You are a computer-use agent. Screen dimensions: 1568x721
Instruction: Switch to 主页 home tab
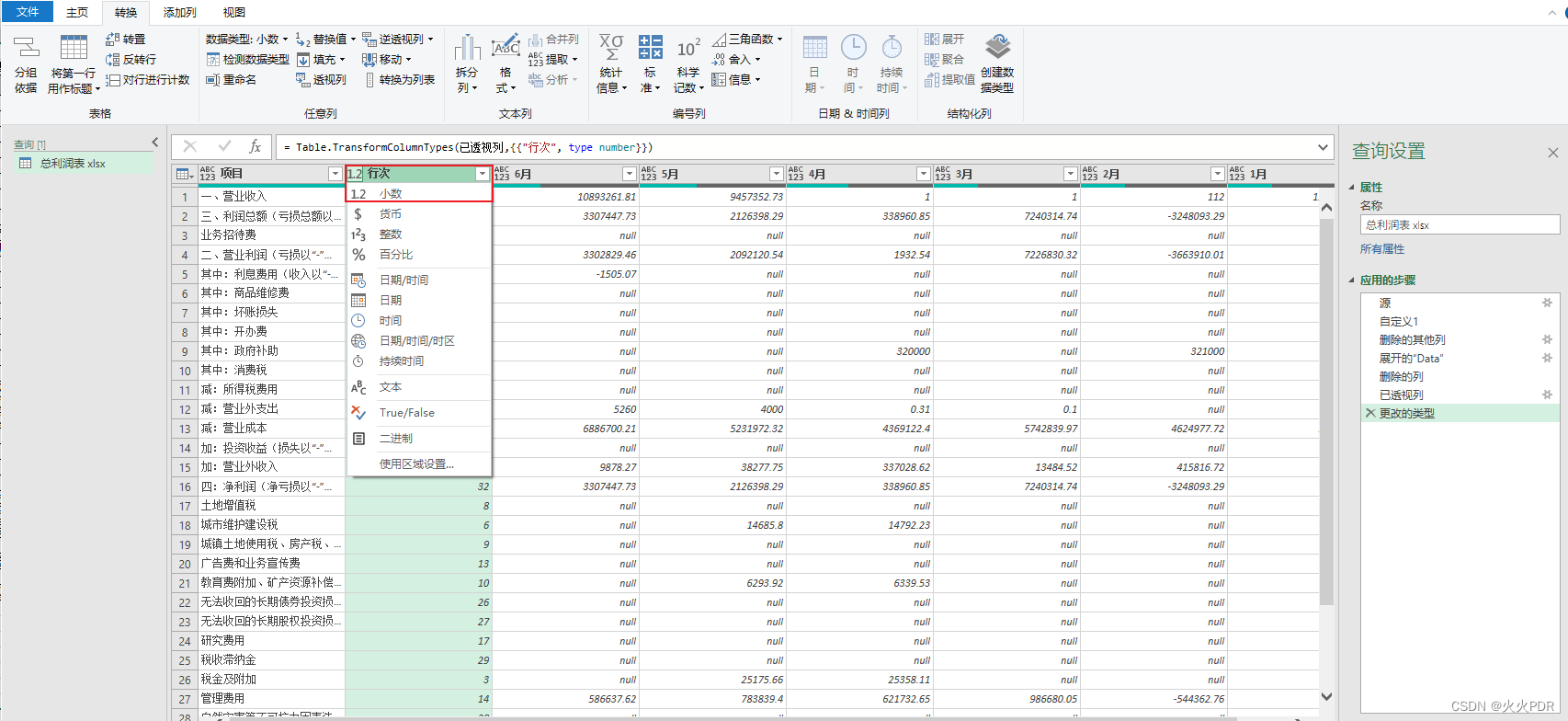coord(77,12)
